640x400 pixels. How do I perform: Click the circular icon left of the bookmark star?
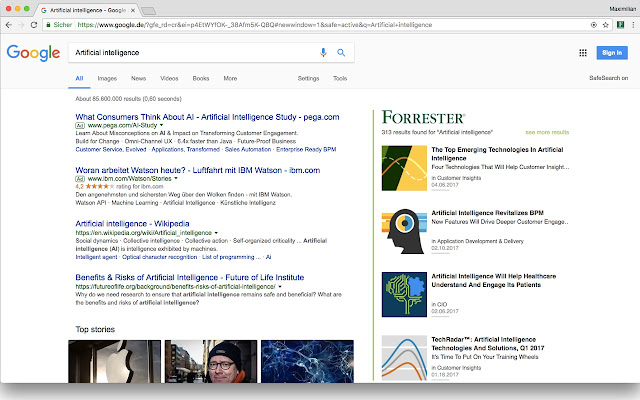pyautogui.click(x=594, y=25)
